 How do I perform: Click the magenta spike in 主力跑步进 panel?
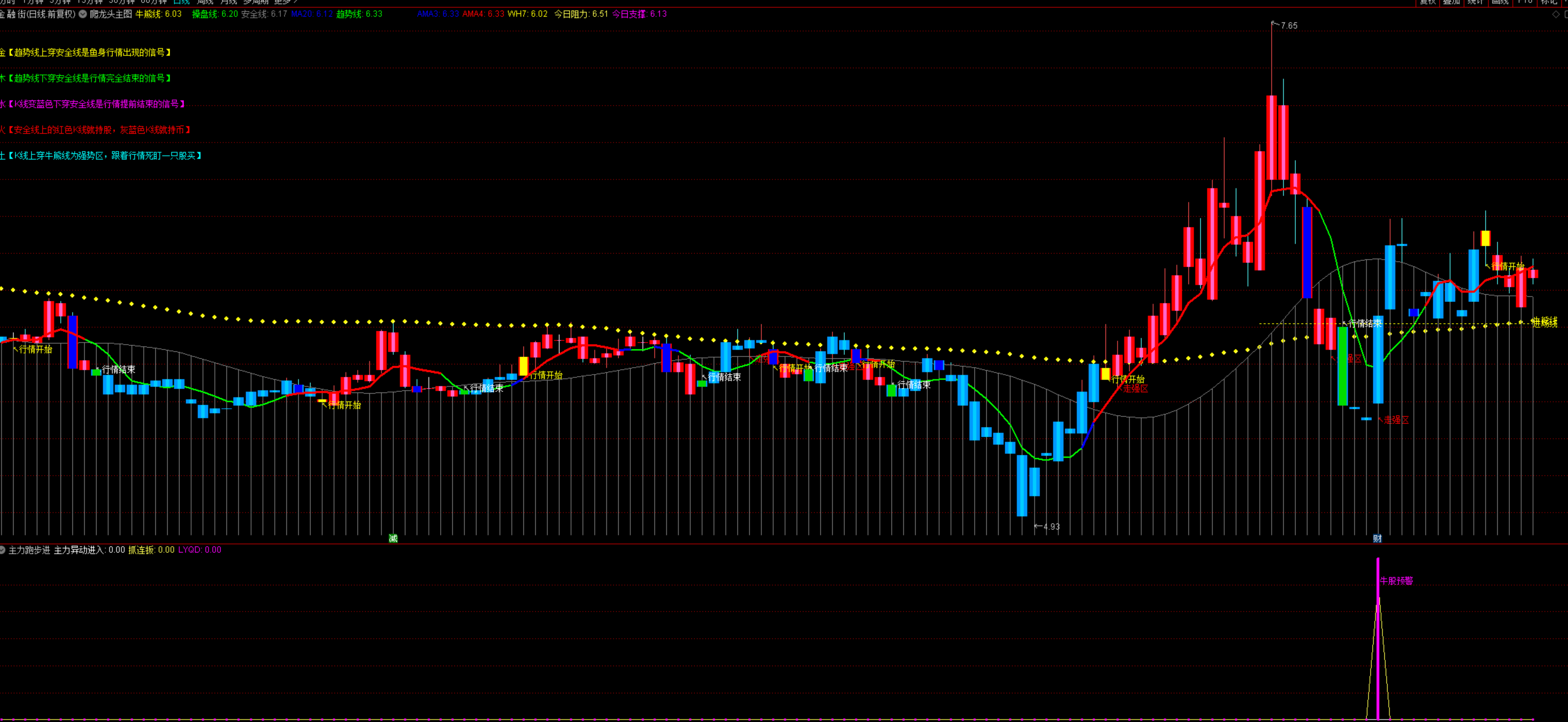click(x=1378, y=639)
